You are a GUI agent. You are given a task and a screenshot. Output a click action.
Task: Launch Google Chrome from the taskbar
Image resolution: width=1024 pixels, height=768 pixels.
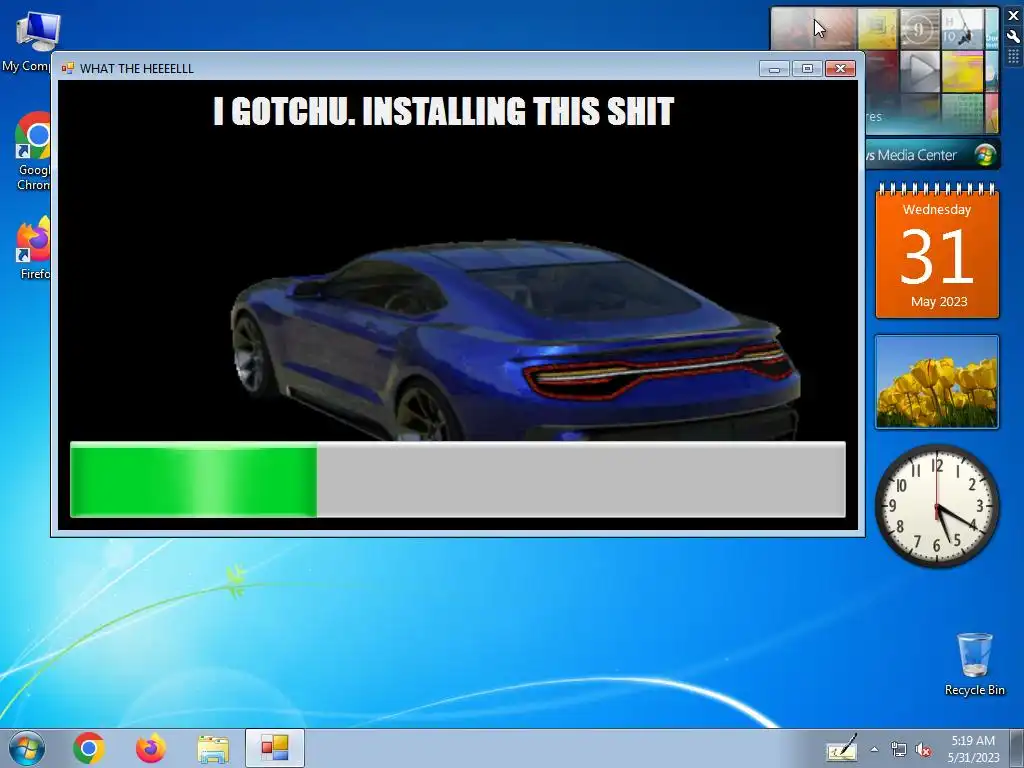89,748
